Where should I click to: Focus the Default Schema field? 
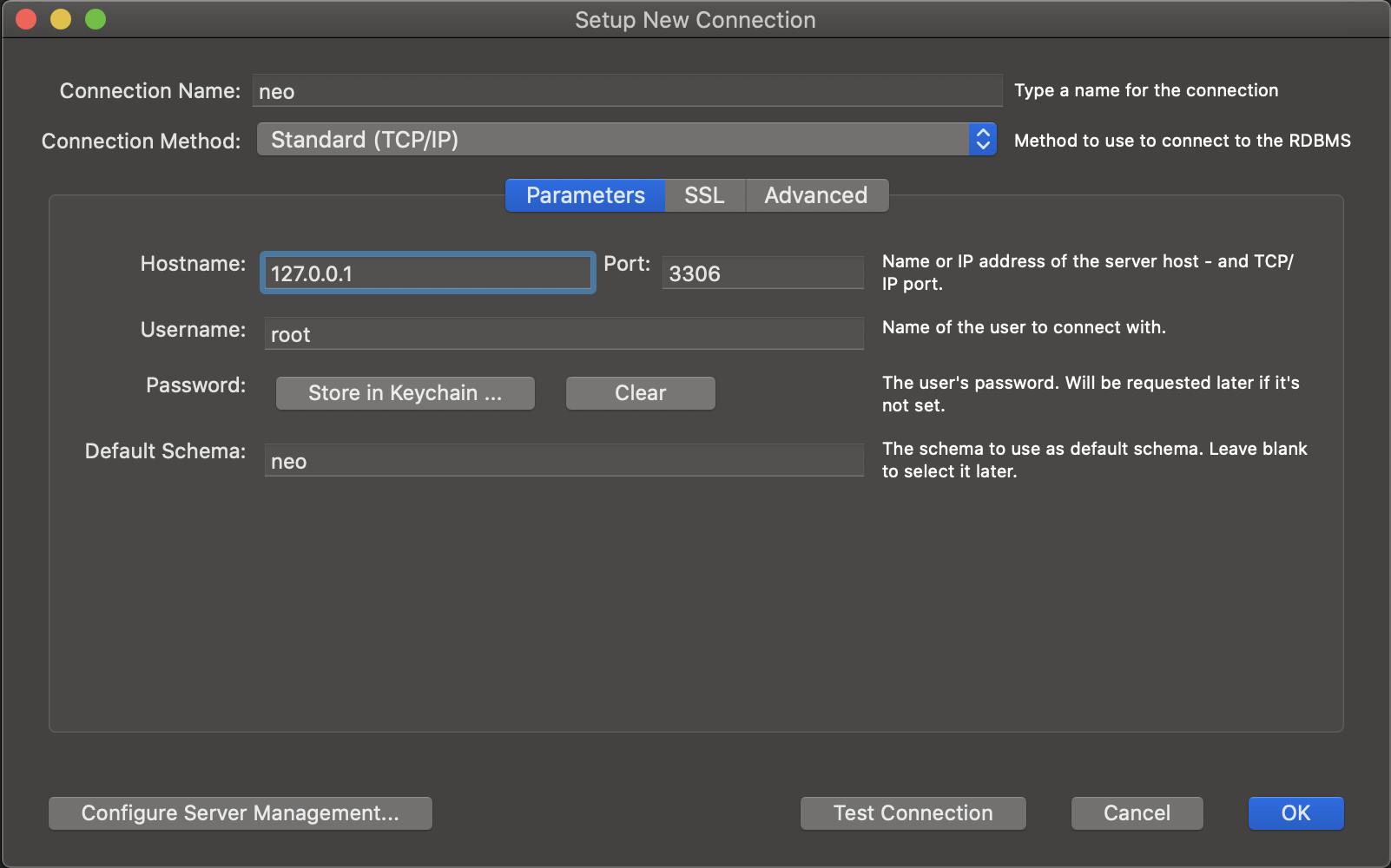pyautogui.click(x=564, y=461)
